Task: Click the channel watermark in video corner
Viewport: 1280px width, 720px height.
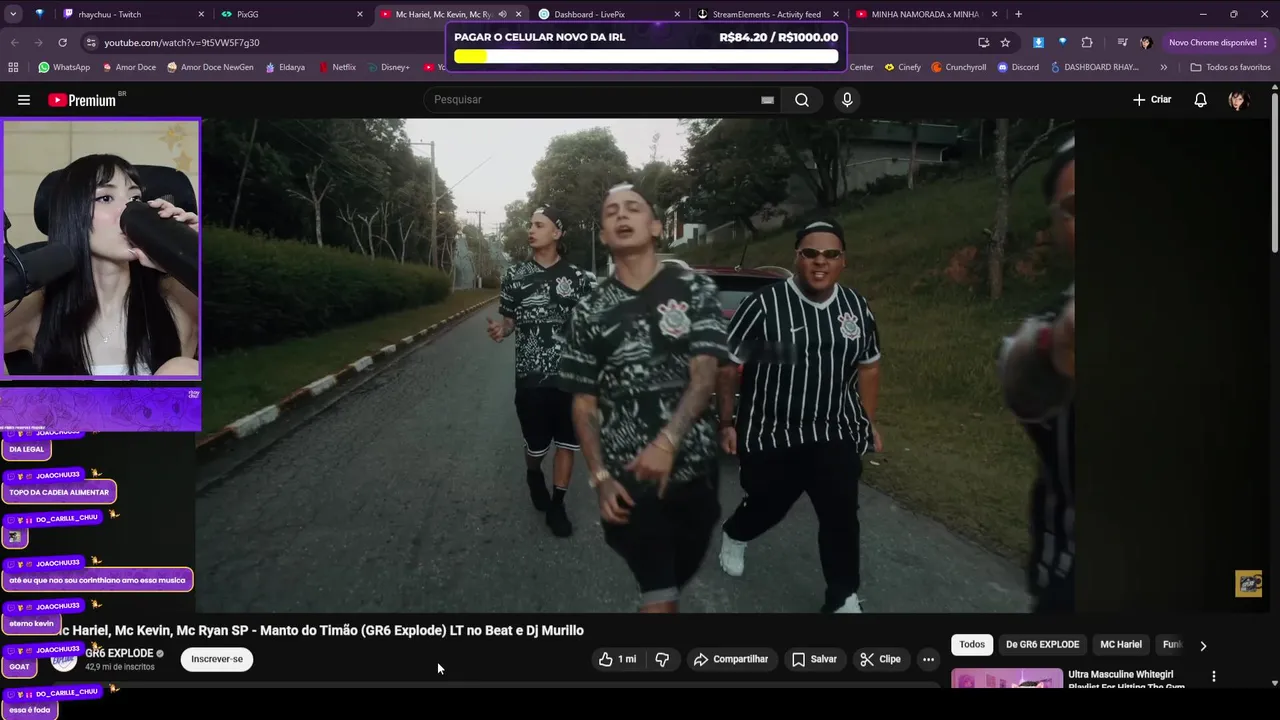Action: (x=1249, y=583)
